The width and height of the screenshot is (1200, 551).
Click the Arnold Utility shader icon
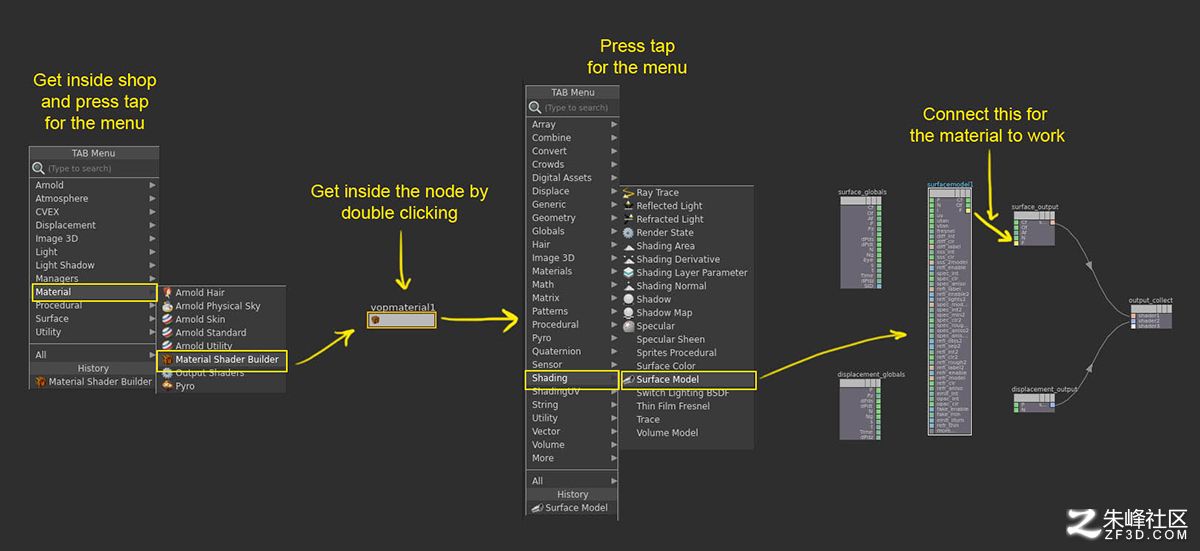coord(167,345)
